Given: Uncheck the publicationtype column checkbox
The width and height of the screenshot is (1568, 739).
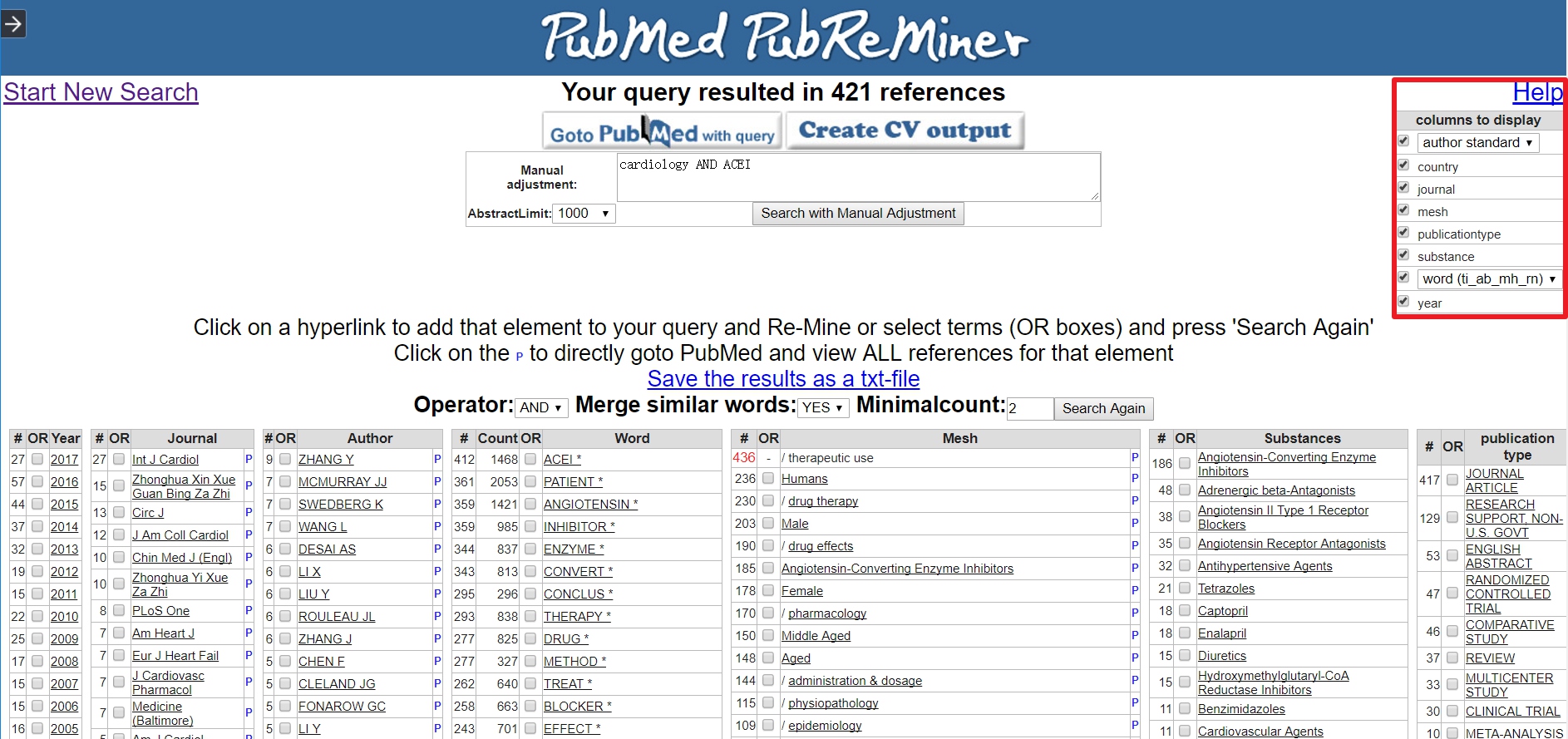Looking at the screenshot, I should tap(1403, 232).
